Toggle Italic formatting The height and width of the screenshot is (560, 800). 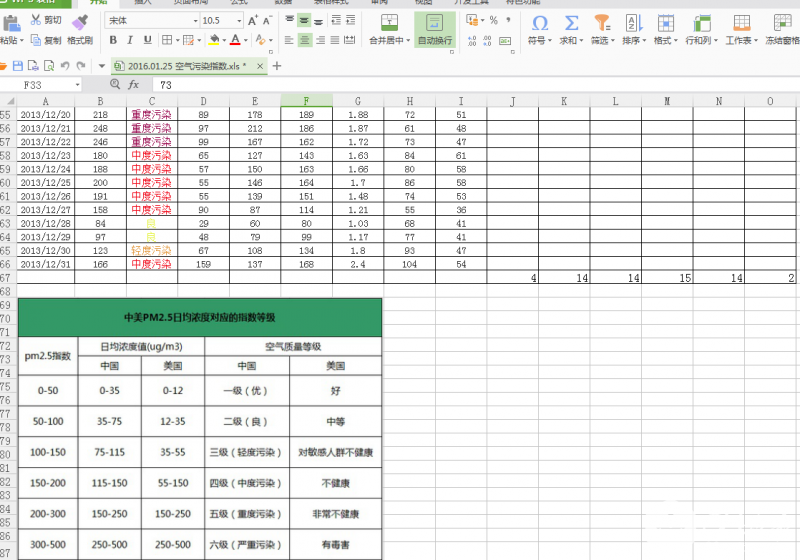pos(129,40)
